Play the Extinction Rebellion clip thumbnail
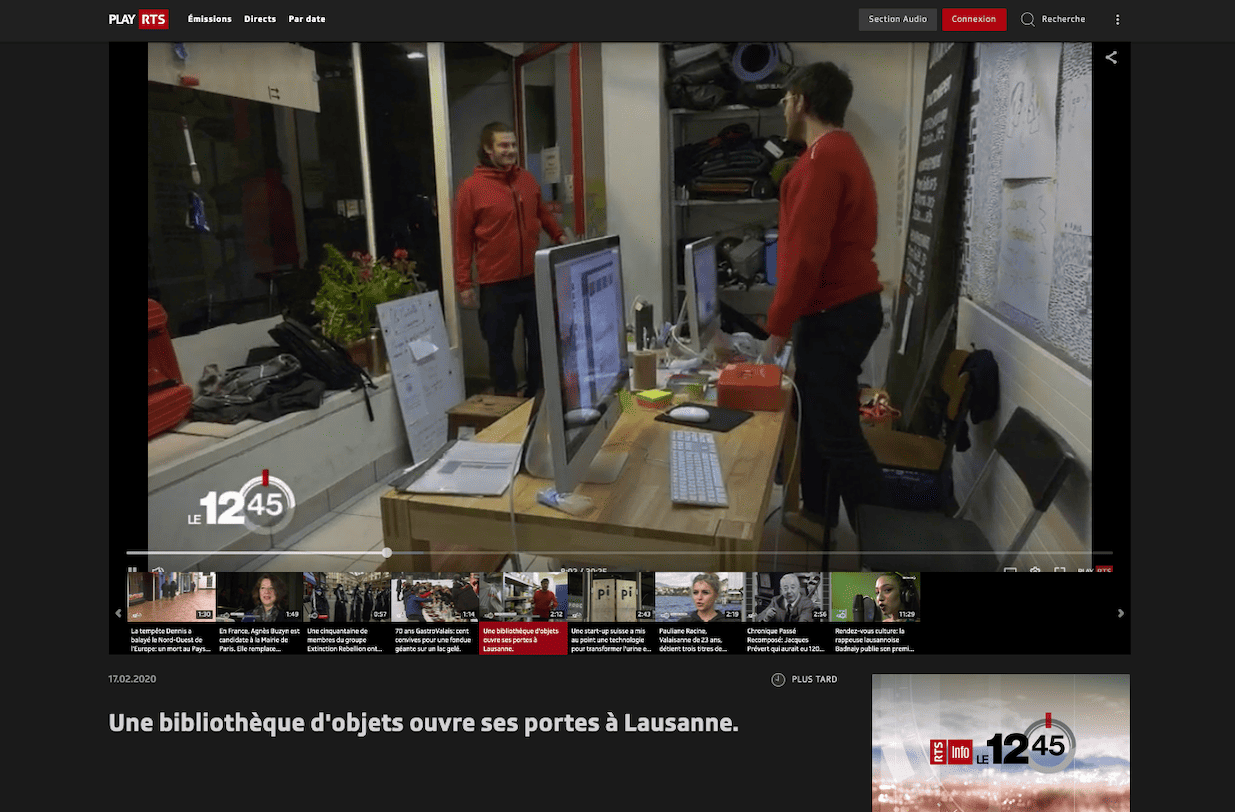The width and height of the screenshot is (1235, 812). [x=347, y=597]
